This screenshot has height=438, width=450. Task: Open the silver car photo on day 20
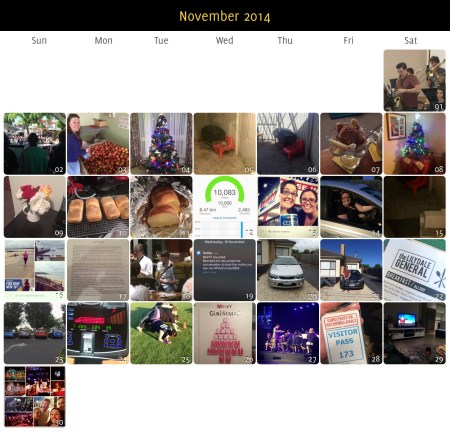[288, 270]
